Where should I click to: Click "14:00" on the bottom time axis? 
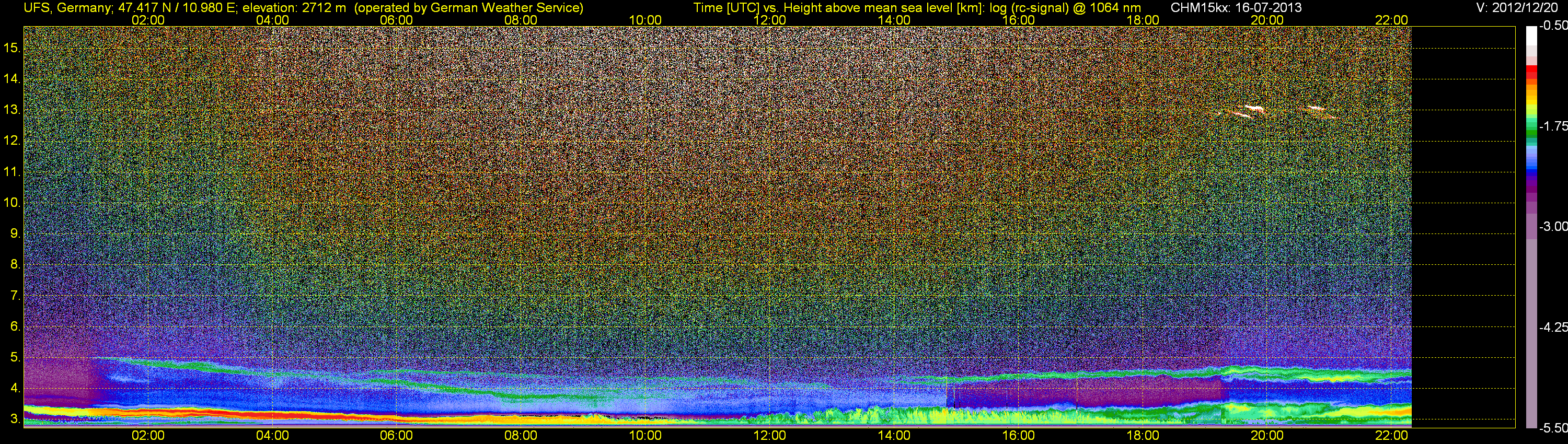(894, 436)
